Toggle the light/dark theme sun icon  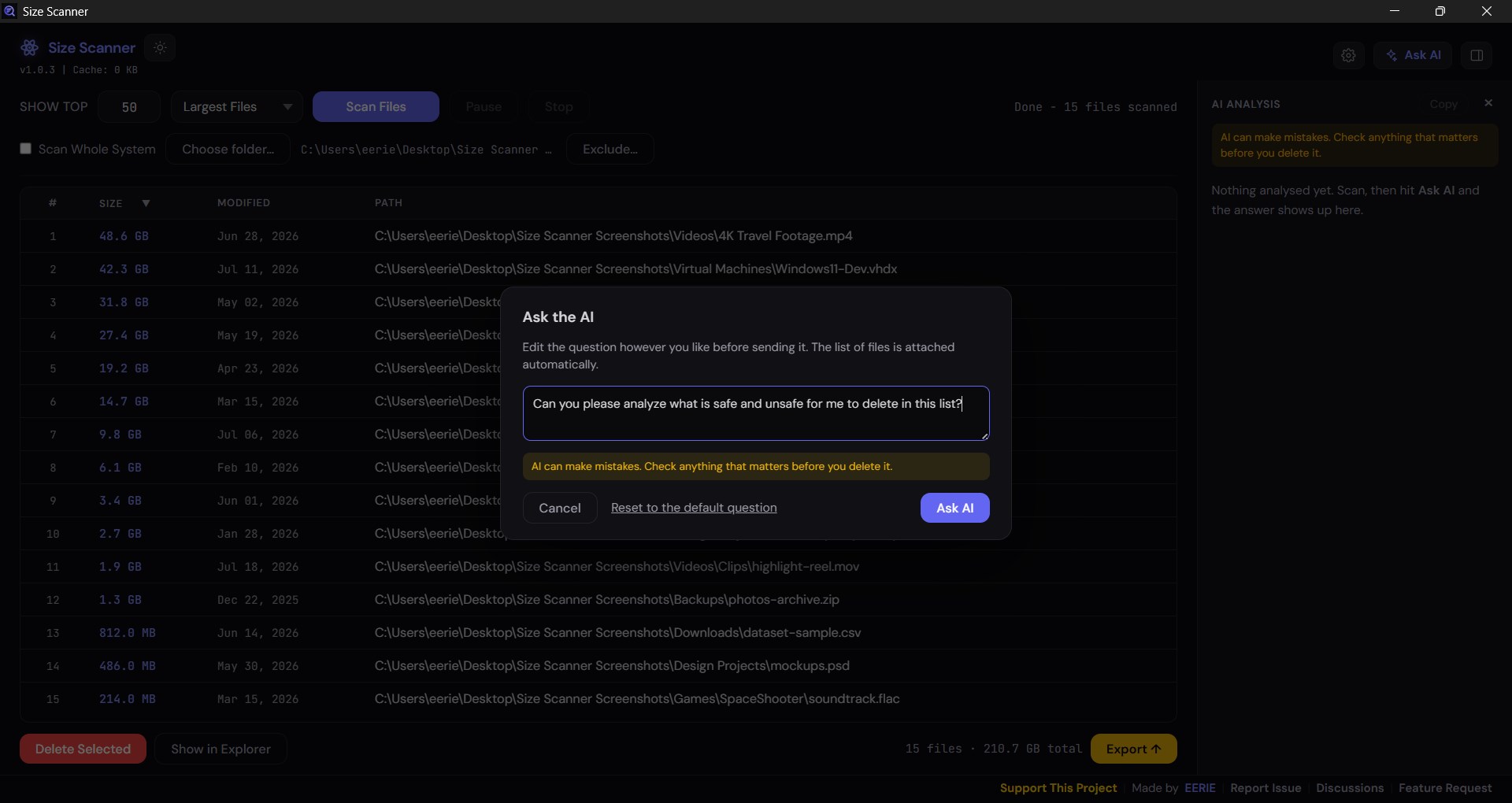click(161, 48)
